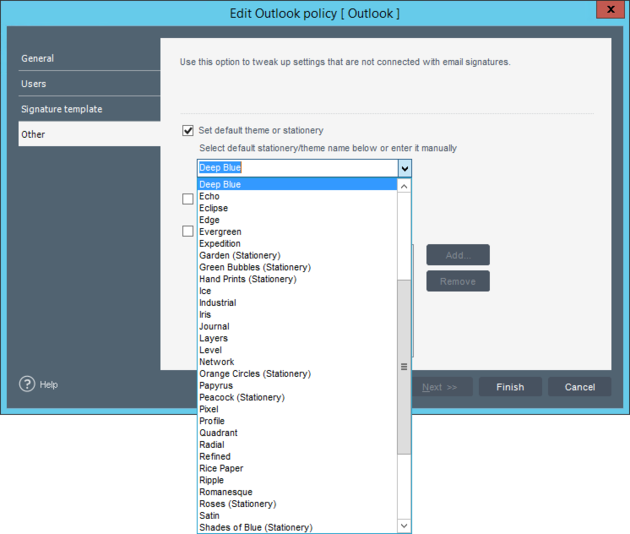Select the Romanesque theme
The image size is (630, 534).
(x=297, y=492)
